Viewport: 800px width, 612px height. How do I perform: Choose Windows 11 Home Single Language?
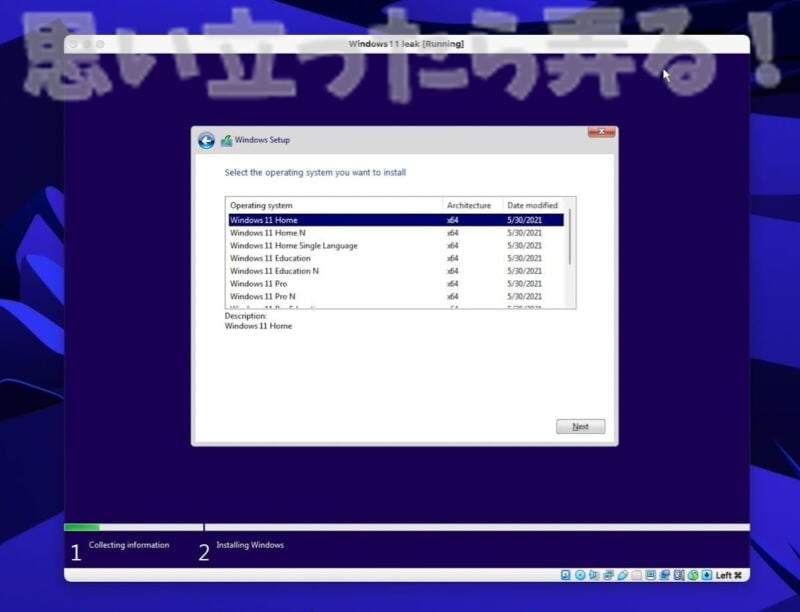[396, 245]
